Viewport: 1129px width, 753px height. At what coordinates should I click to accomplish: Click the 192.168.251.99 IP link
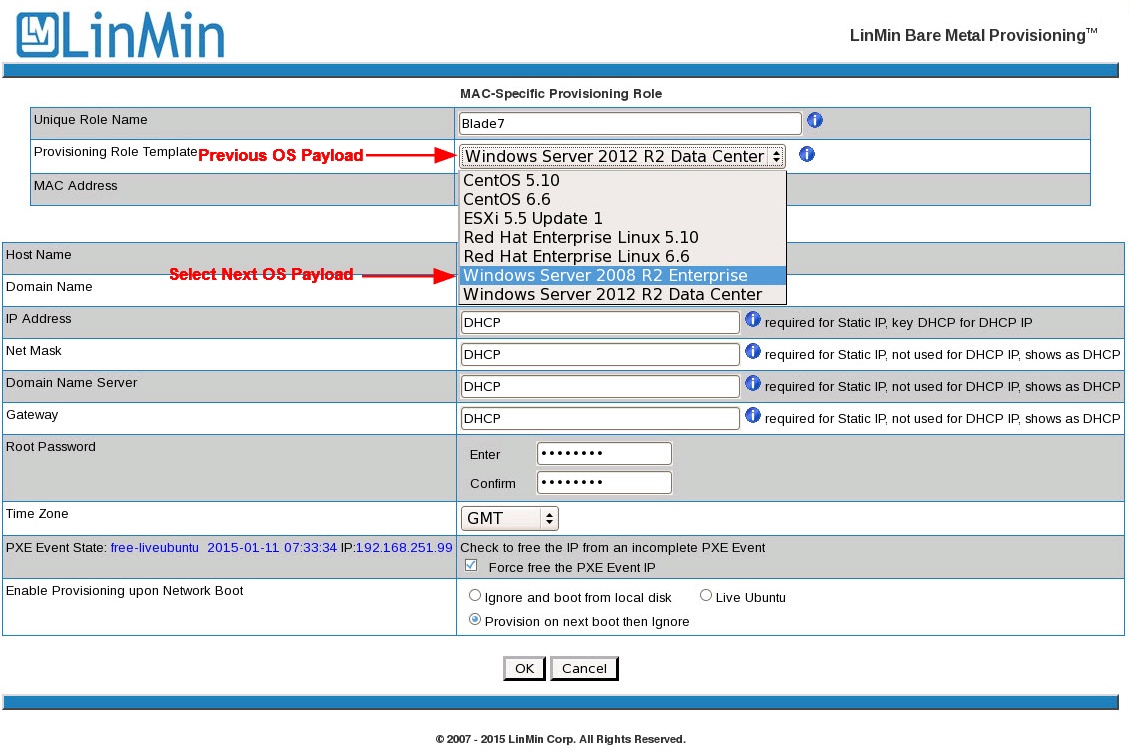click(404, 548)
